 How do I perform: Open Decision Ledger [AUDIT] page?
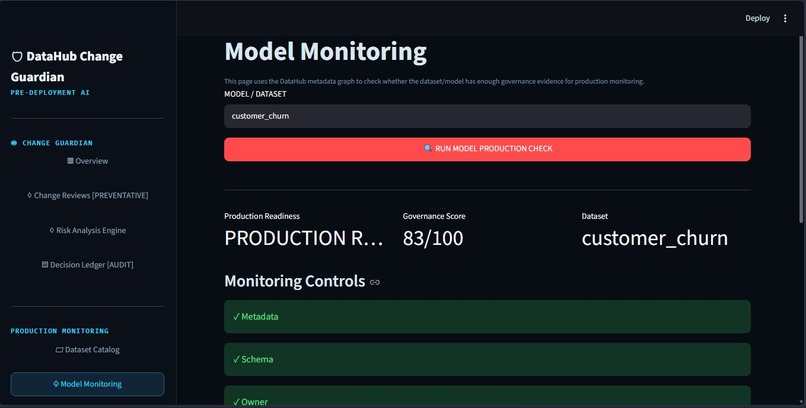click(87, 265)
